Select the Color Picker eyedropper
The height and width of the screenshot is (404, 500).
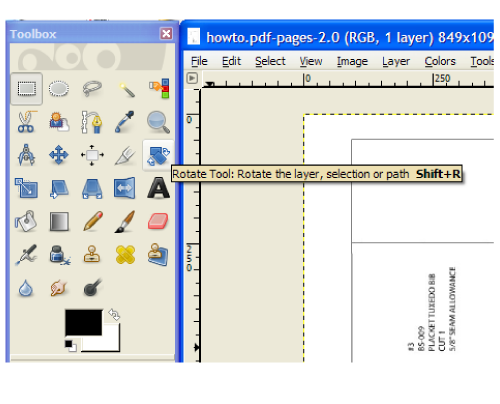tap(125, 122)
